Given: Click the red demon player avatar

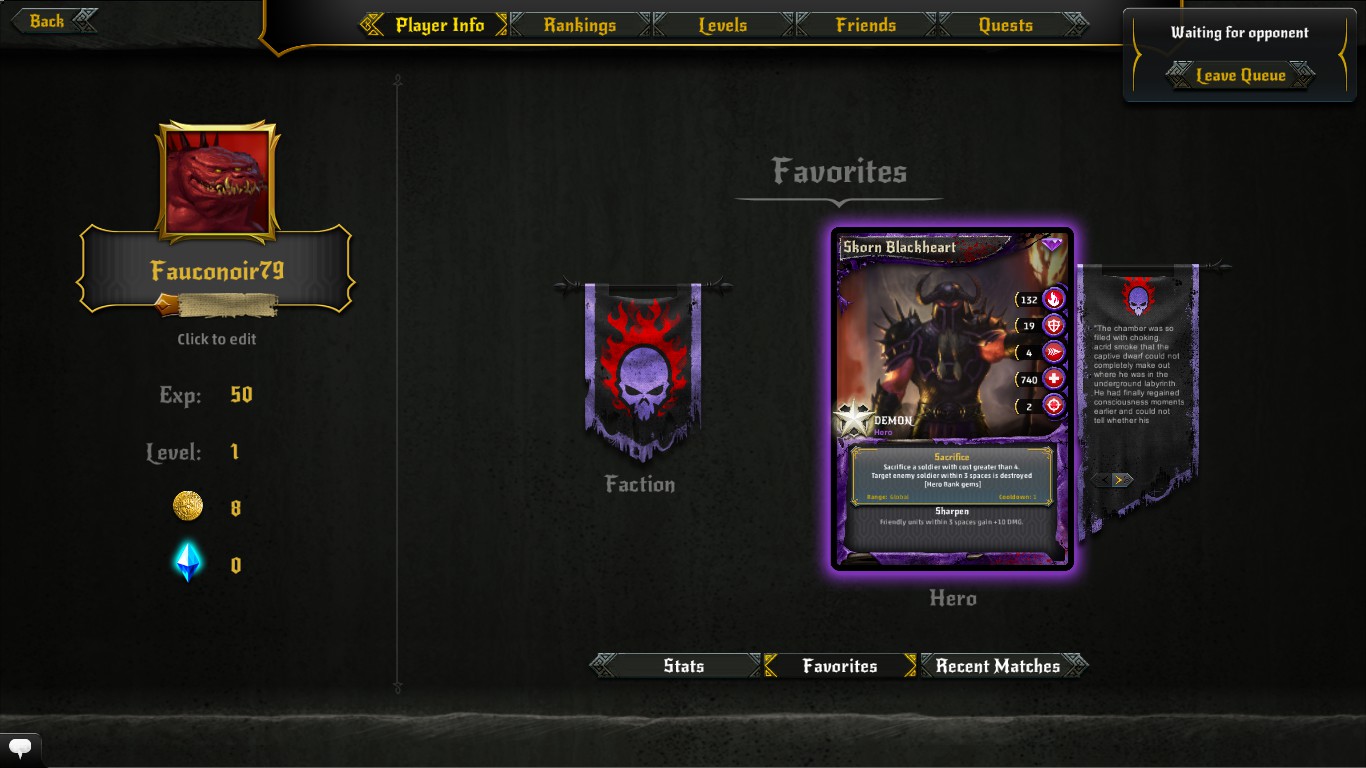Looking at the screenshot, I should click(217, 181).
